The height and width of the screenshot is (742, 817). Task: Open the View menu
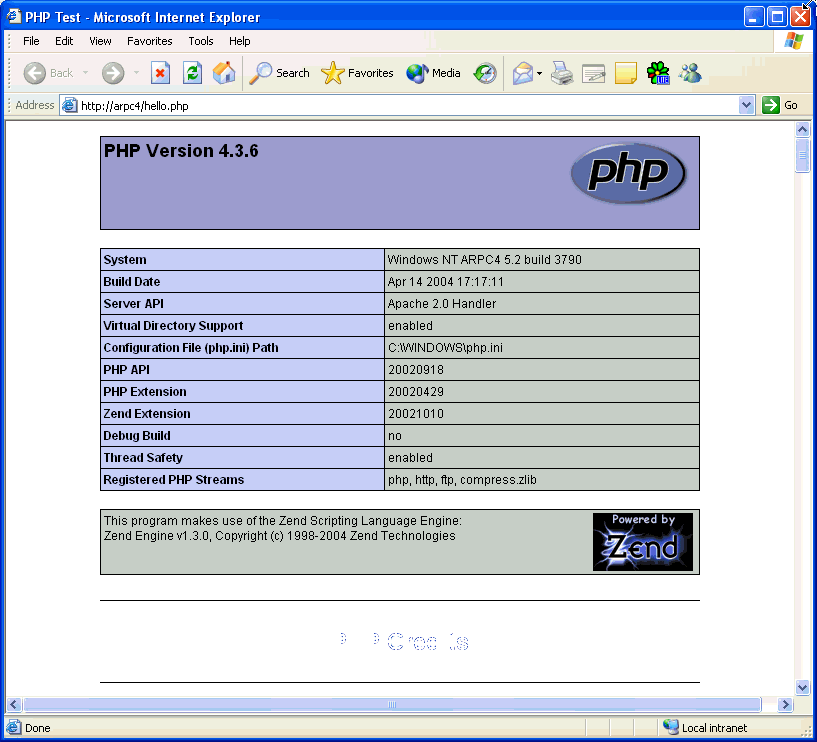(x=100, y=41)
